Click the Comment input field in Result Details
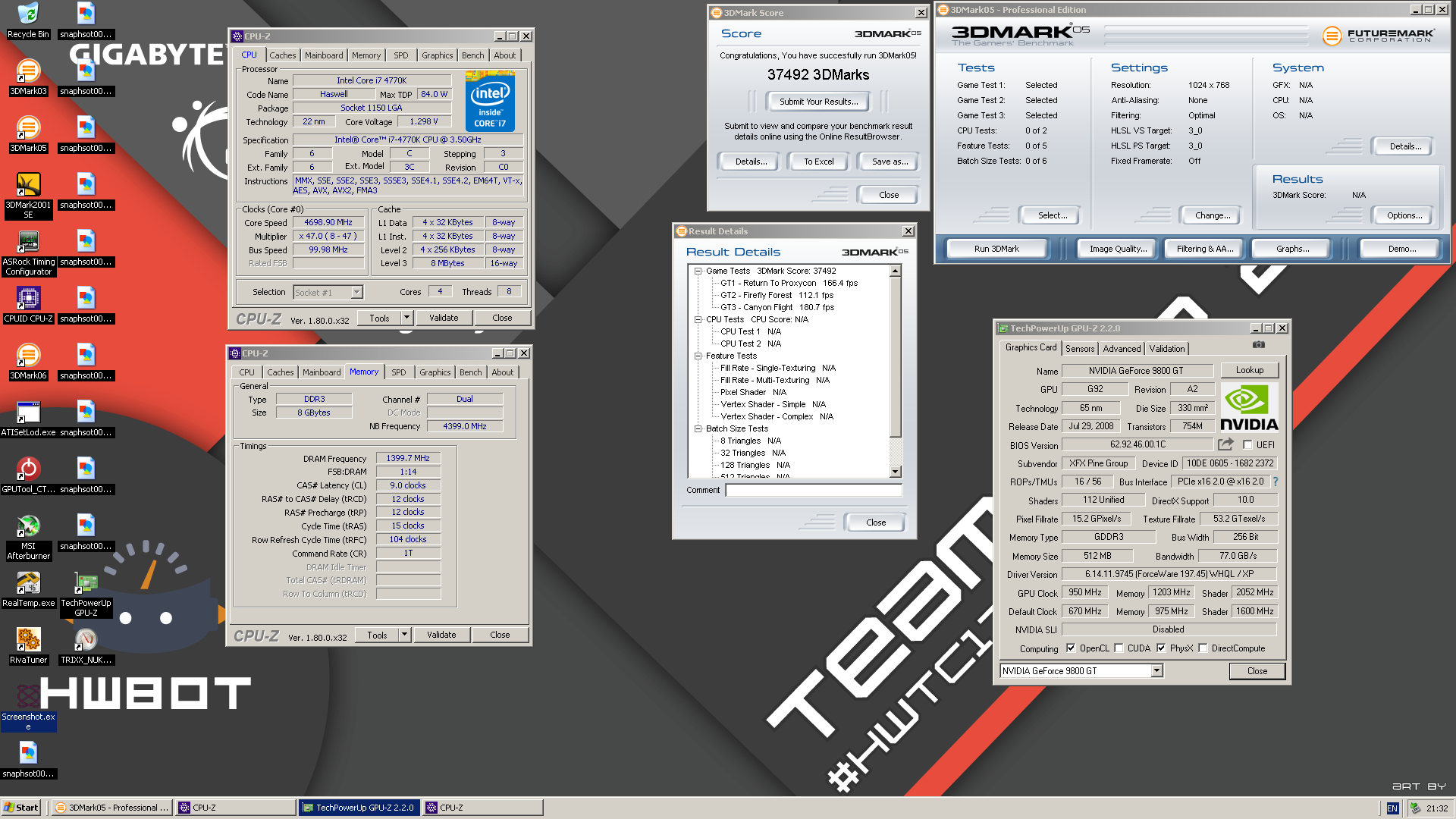 pyautogui.click(x=814, y=491)
